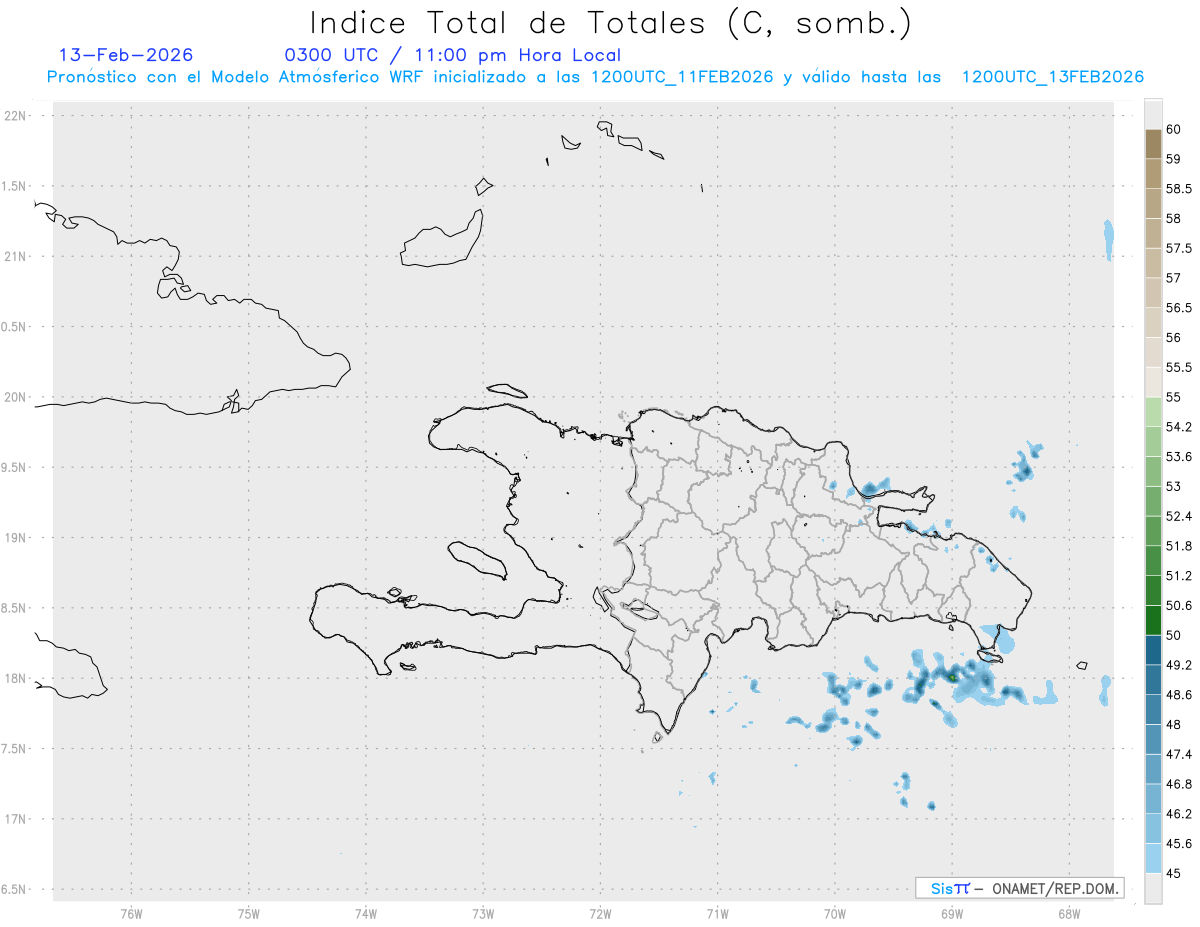Viewport: 1200px width, 927px height.
Task: Click the '75W' longitude label
Action: click(248, 913)
